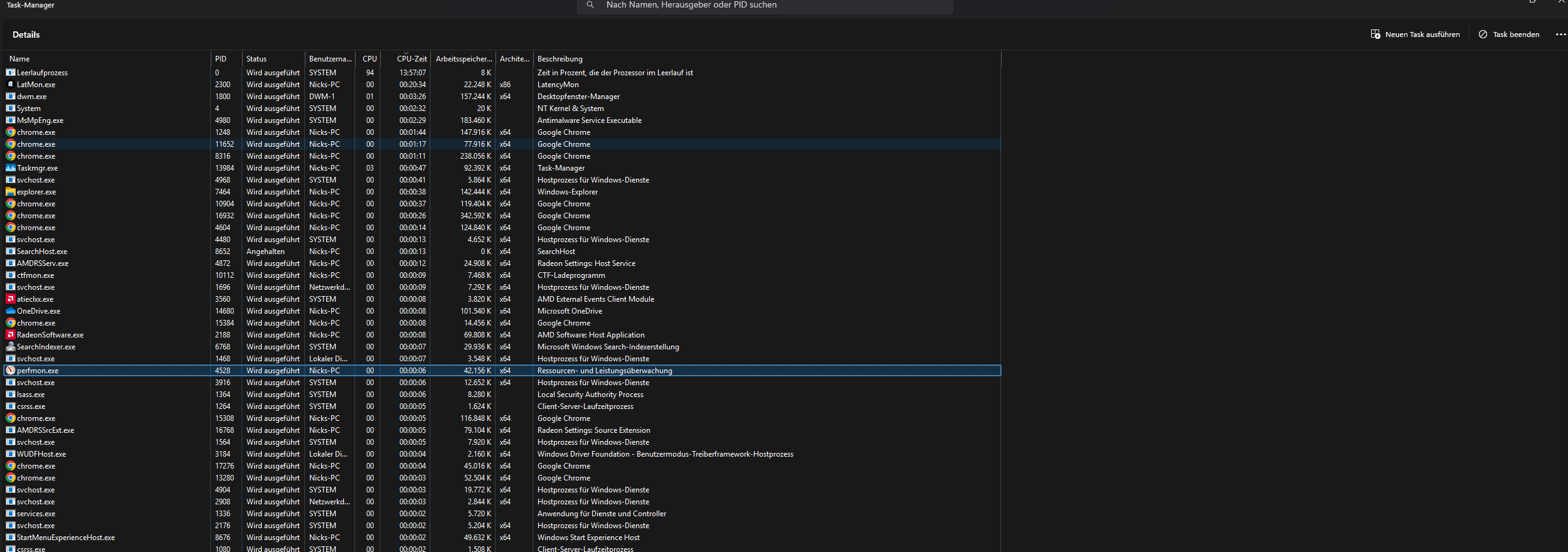Click Chrome icon for PID 11652
1568x552 pixels.
tap(11, 144)
